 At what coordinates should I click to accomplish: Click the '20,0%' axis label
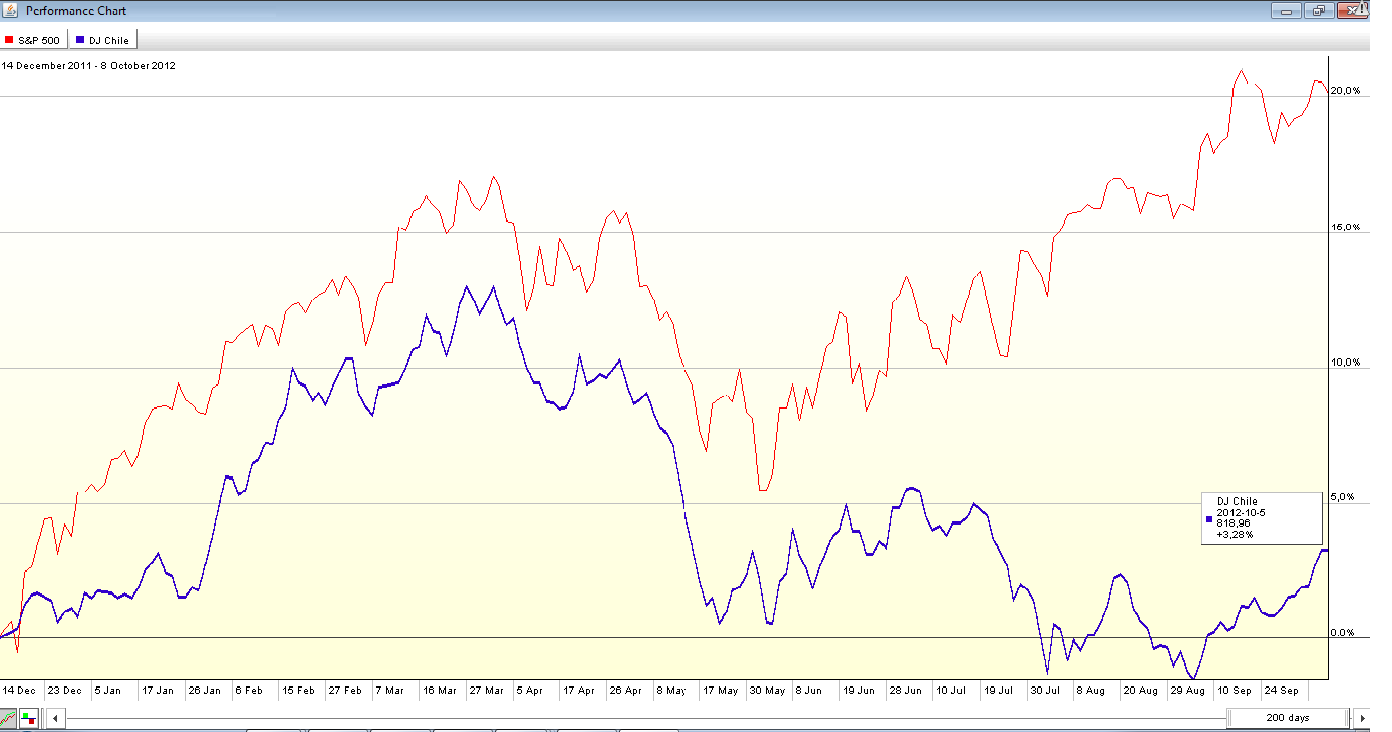(1345, 91)
